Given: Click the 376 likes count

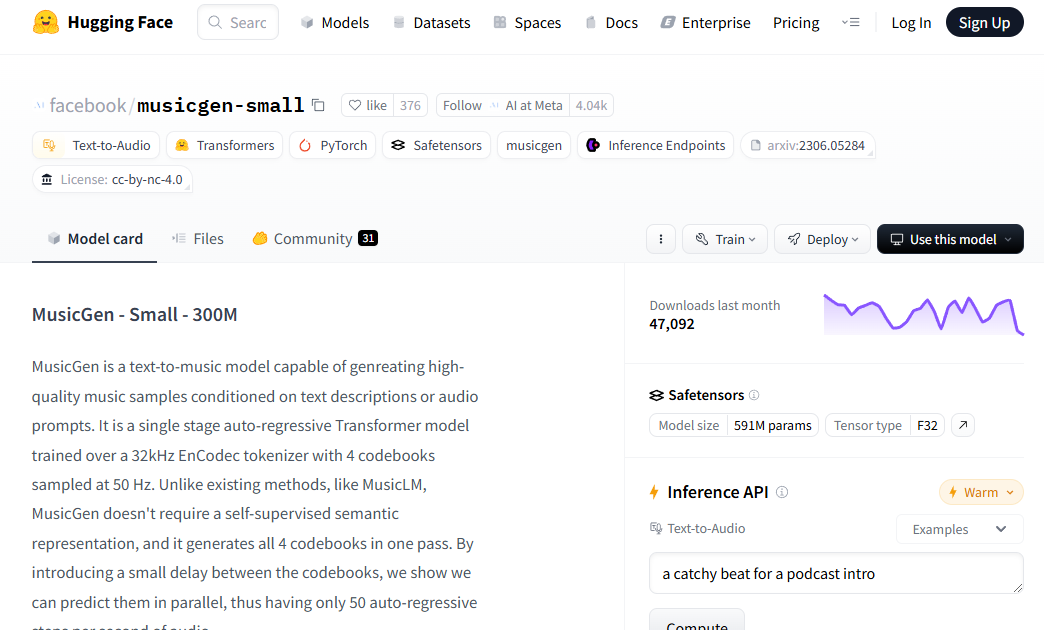Looking at the screenshot, I should point(410,105).
